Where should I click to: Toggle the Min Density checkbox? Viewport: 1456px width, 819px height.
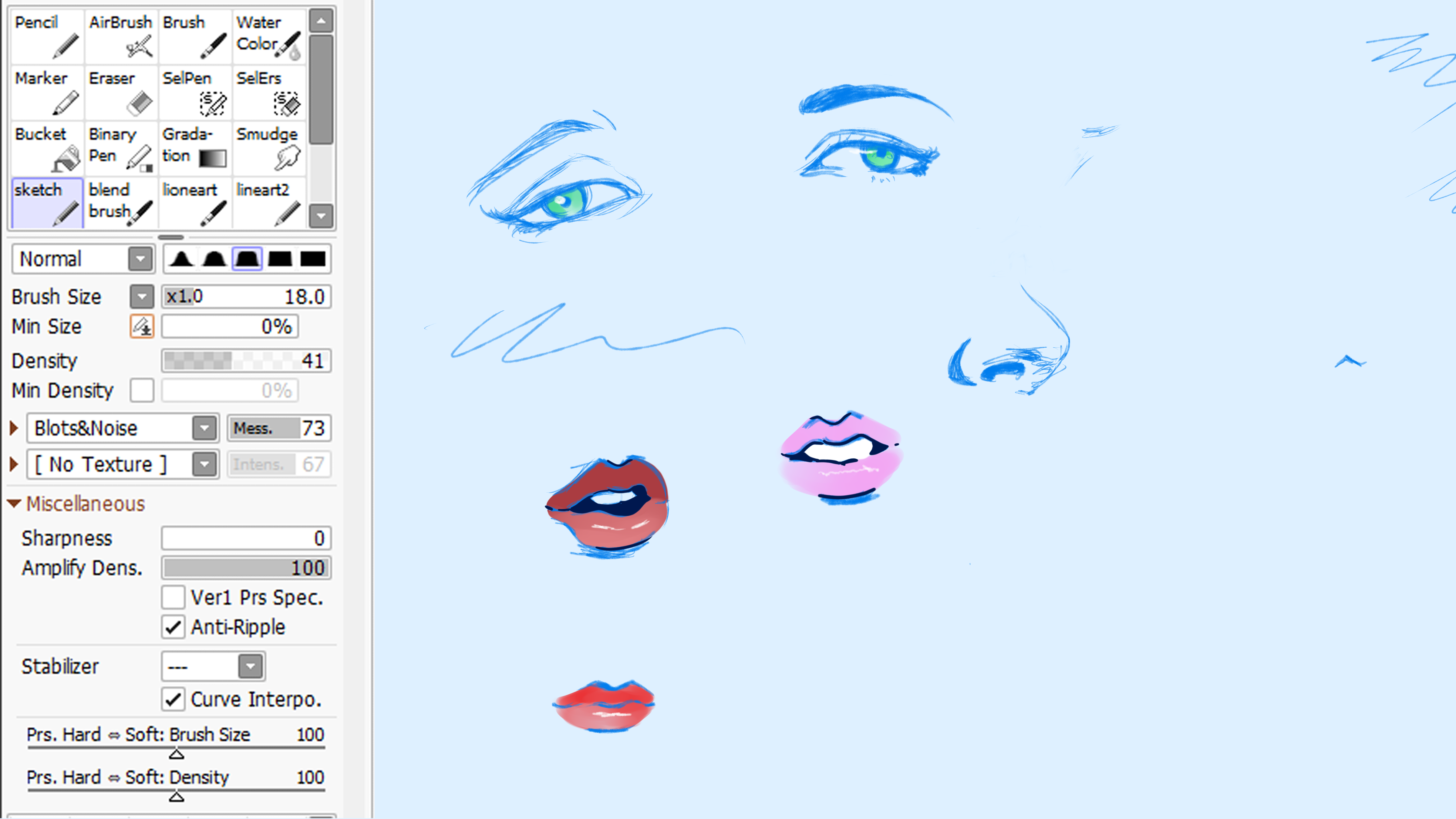coord(142,391)
